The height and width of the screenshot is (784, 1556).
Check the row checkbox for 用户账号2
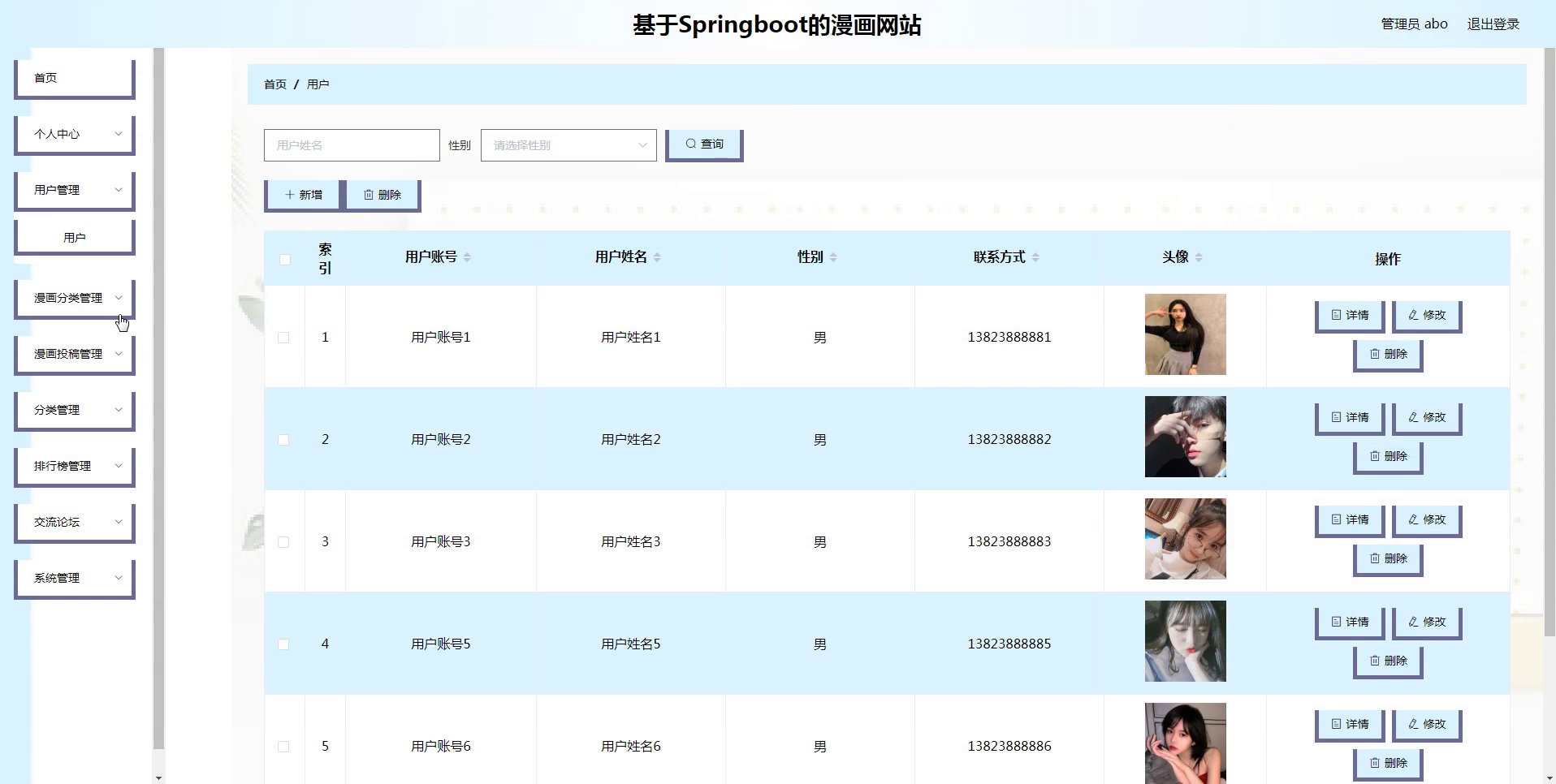[283, 440]
